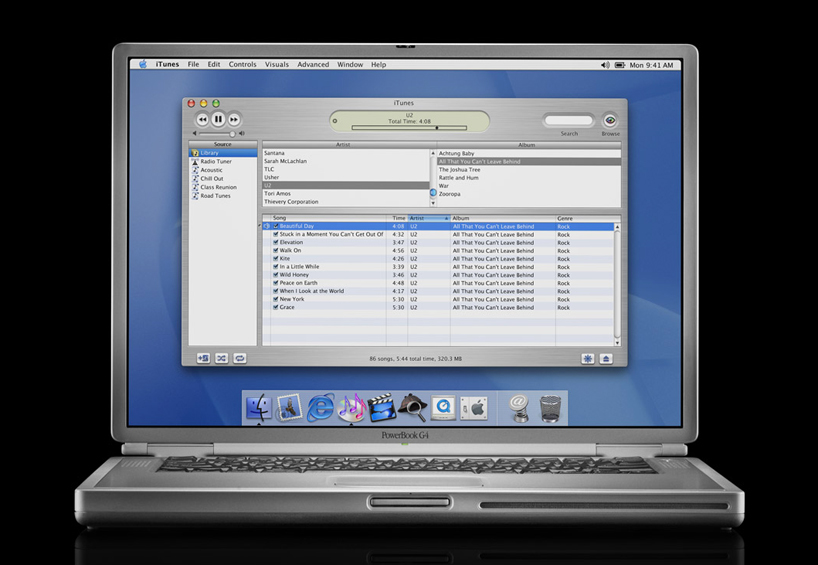818x565 pixels.
Task: Launch Internet Explorer from the Dock
Action: [320, 407]
